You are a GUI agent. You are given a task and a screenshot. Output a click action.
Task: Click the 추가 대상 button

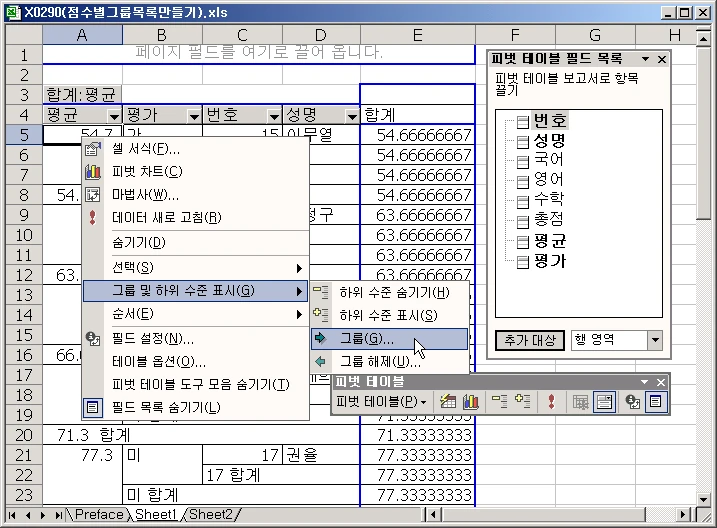click(x=530, y=340)
